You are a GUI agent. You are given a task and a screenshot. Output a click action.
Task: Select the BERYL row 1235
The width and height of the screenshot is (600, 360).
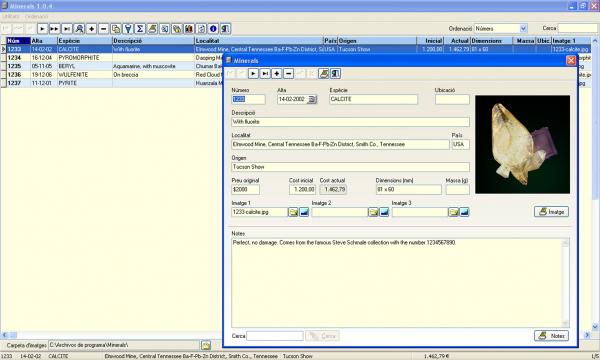111,66
